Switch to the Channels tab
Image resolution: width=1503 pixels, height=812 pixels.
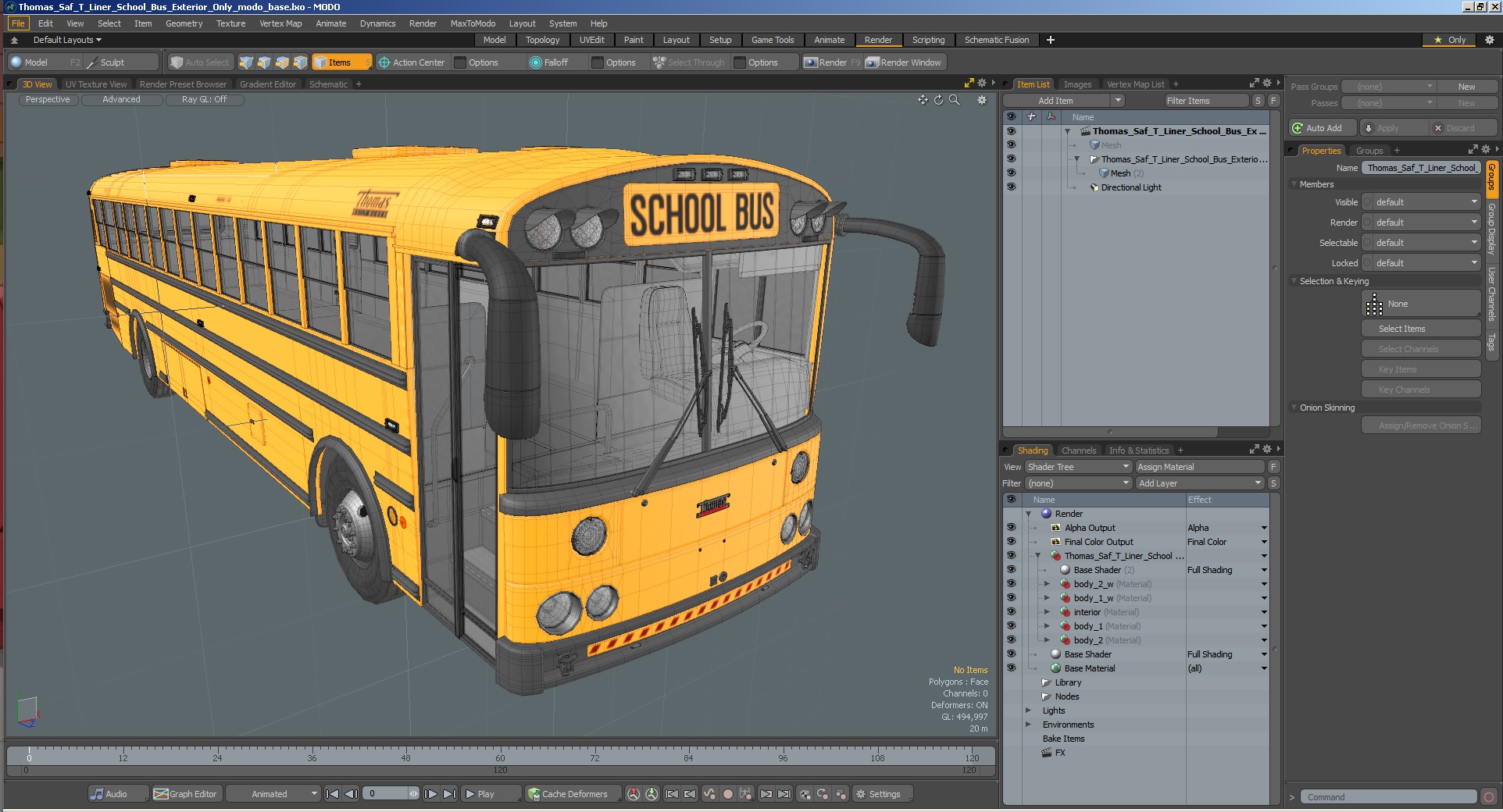pos(1078,451)
